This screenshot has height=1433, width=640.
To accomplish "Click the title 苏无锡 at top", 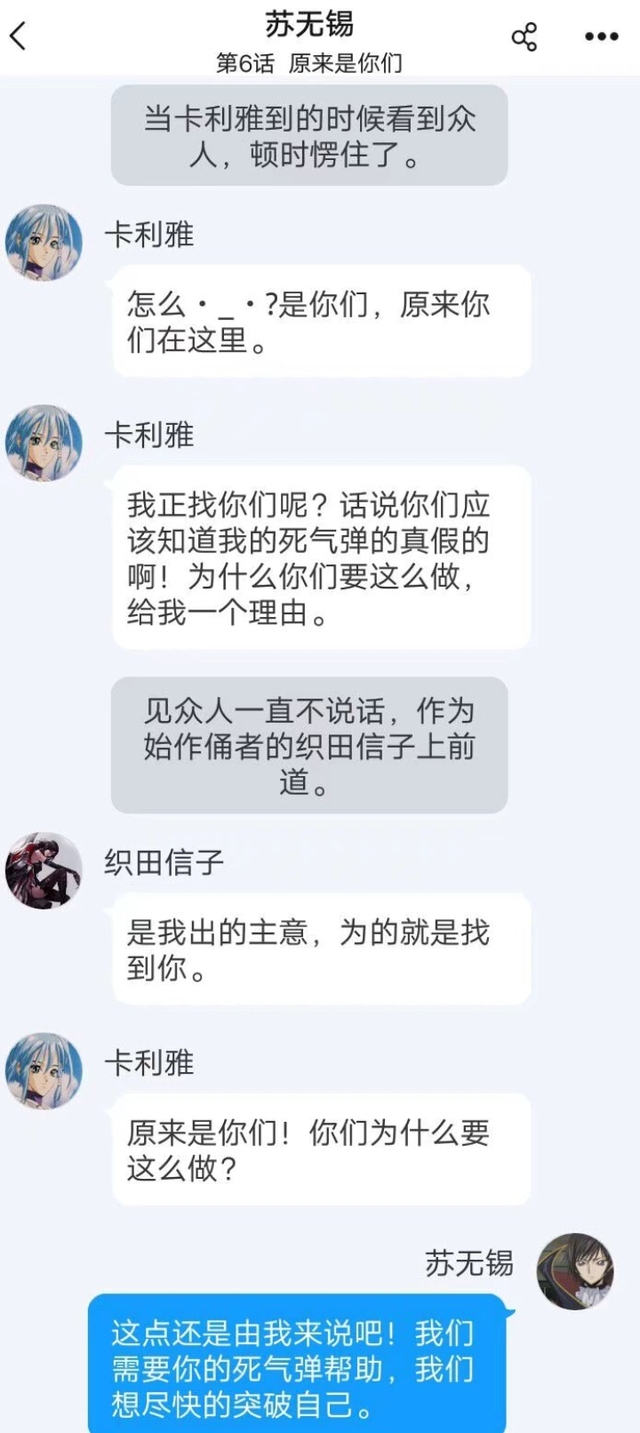I will point(310,23).
